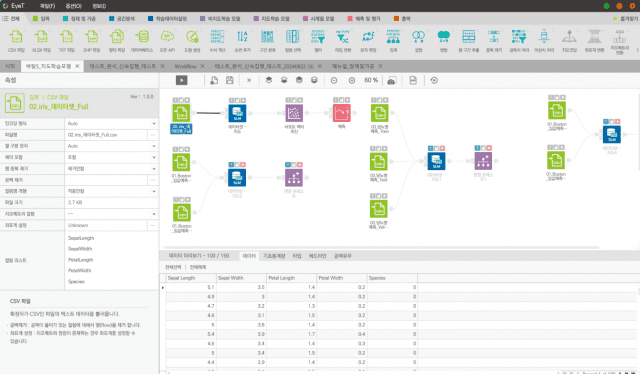Select the sort order (A-Z) tool
The width and height of the screenshot is (640, 374).
(242, 41)
